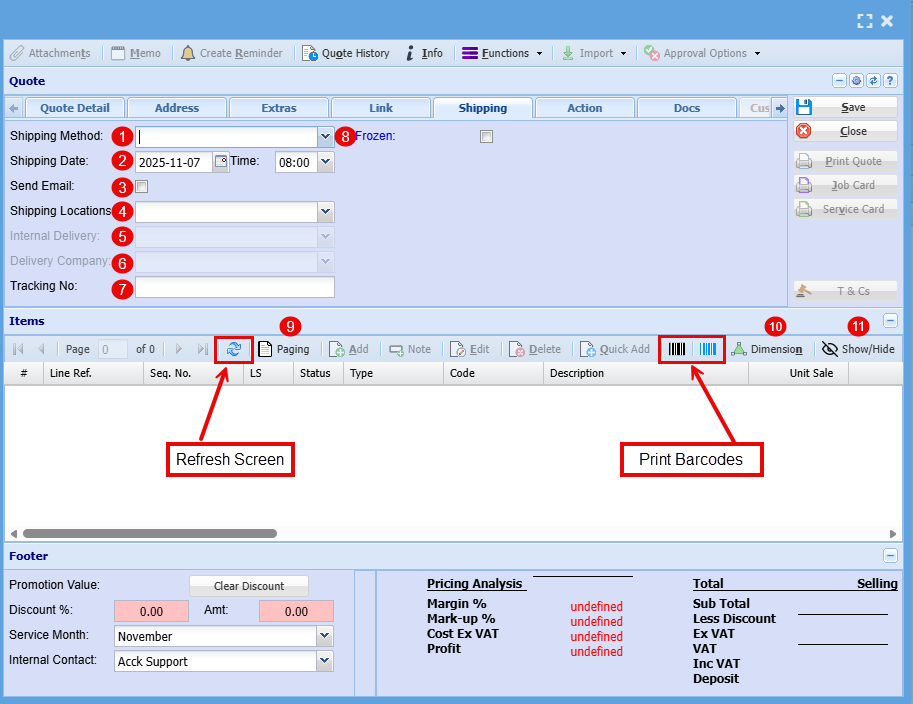This screenshot has height=704, width=913.
Task: Open the Import dropdown
Action: tap(594, 53)
